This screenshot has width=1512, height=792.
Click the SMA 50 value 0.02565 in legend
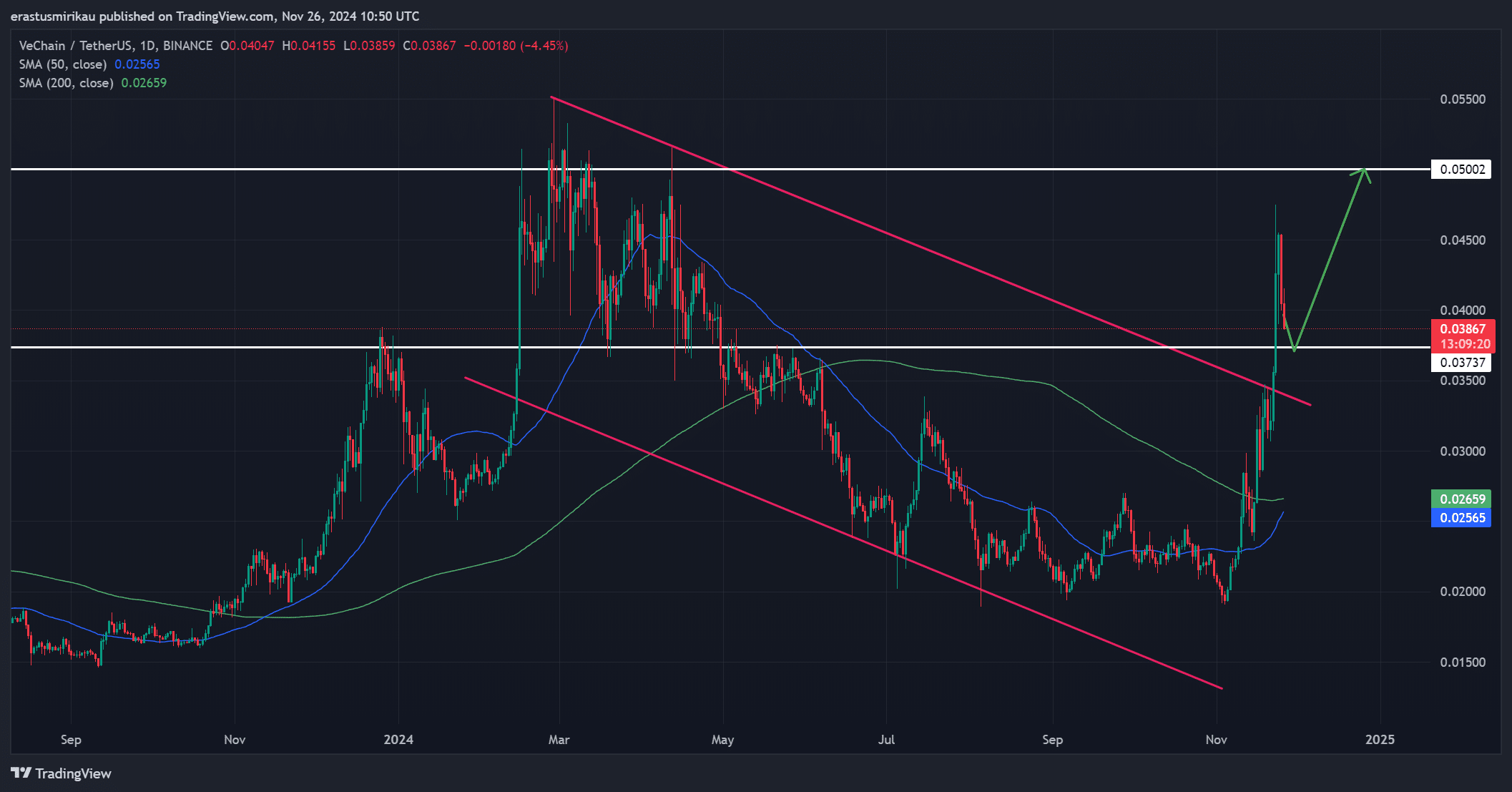point(137,64)
